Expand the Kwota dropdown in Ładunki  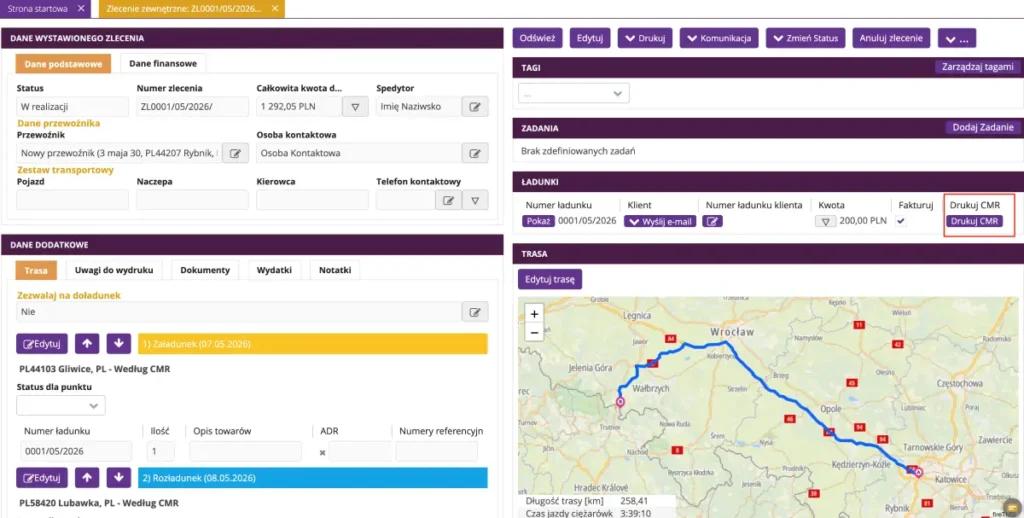coord(825,221)
